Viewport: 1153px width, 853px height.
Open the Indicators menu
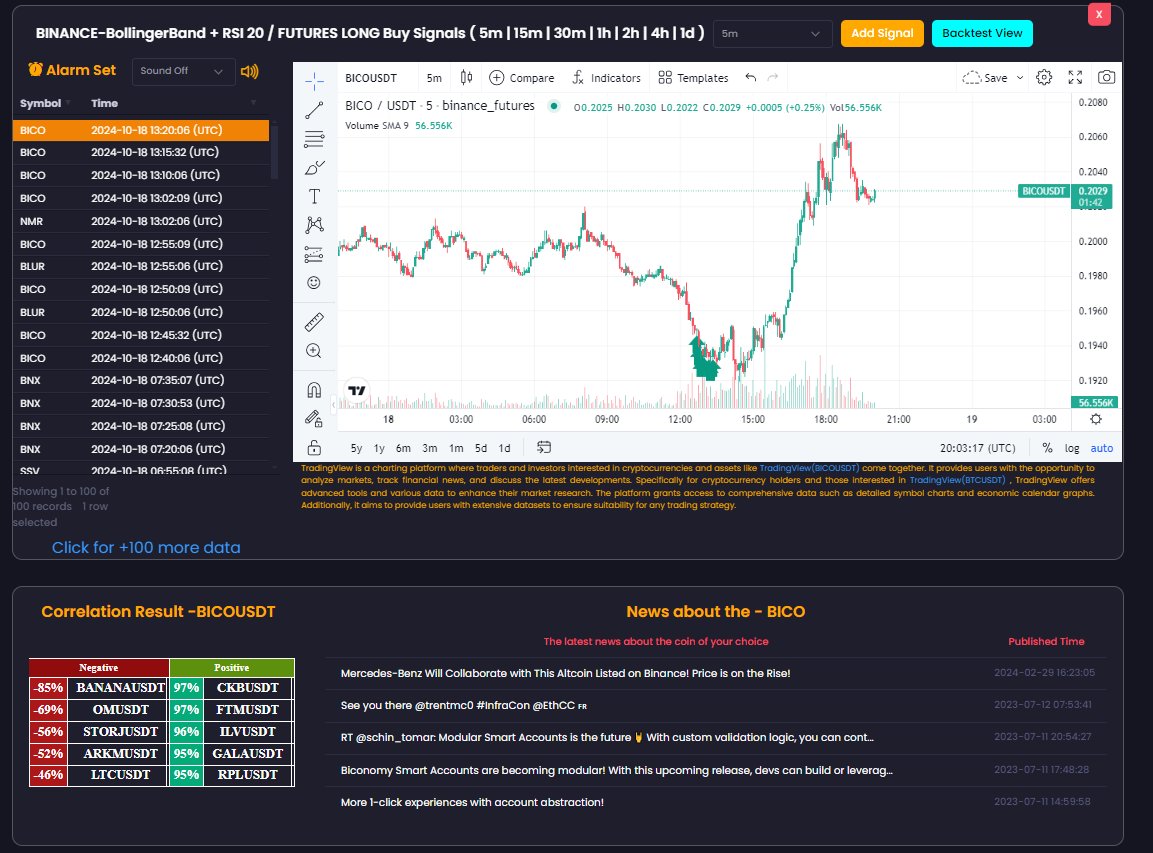[607, 77]
